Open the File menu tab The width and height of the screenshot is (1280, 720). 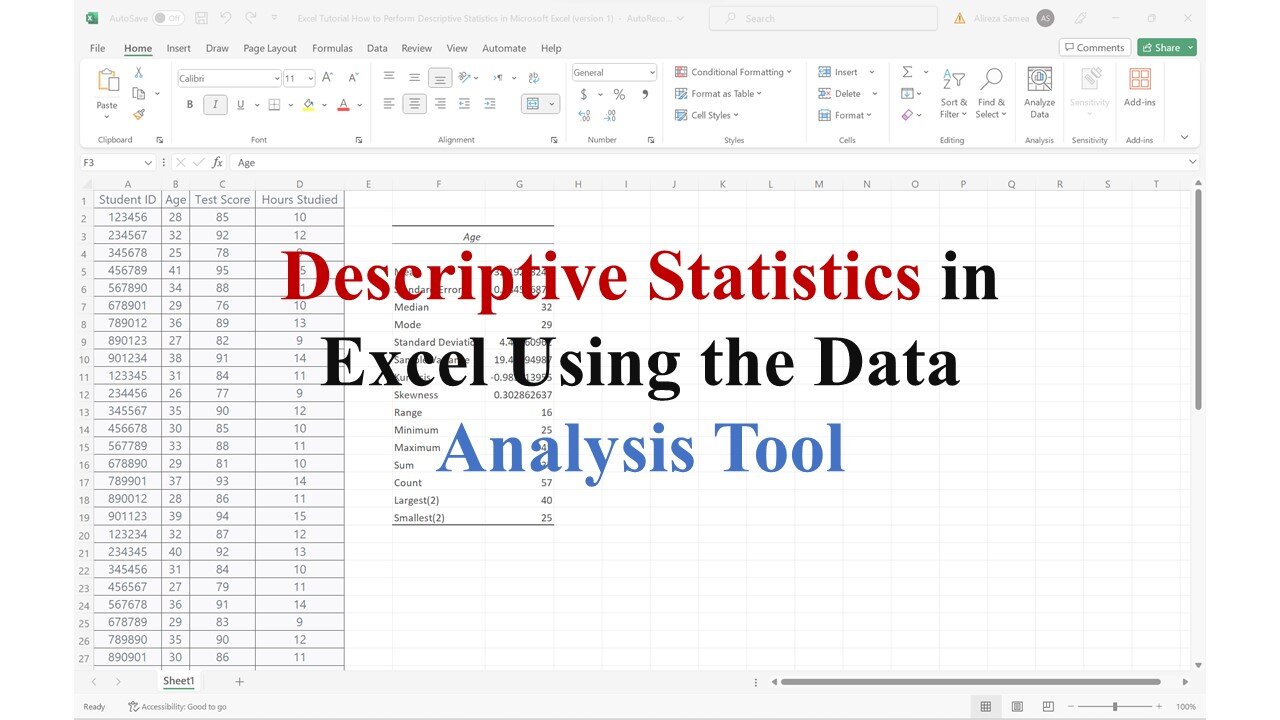click(97, 48)
